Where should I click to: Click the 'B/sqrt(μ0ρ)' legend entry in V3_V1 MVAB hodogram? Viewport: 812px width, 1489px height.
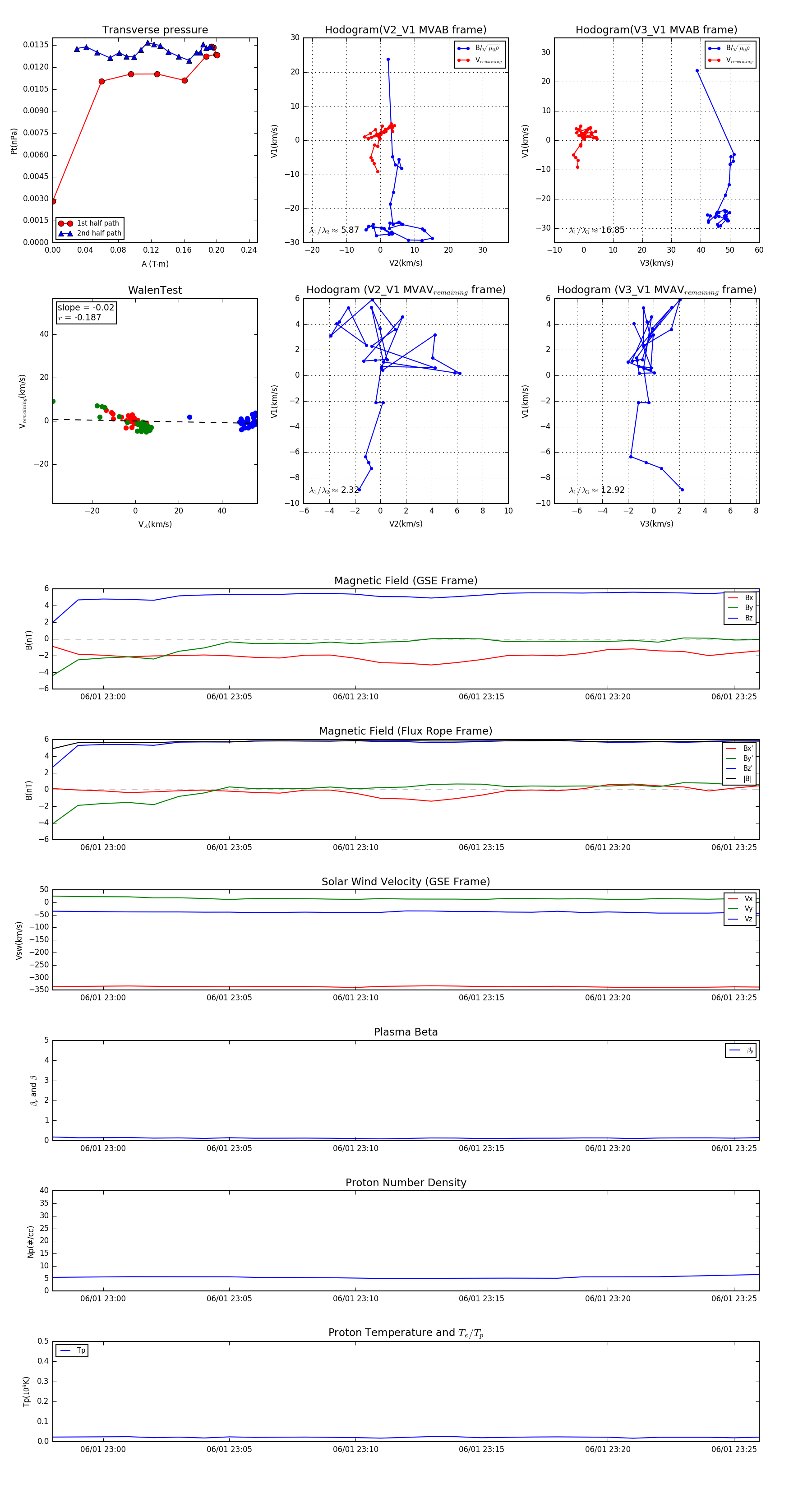[x=730, y=49]
